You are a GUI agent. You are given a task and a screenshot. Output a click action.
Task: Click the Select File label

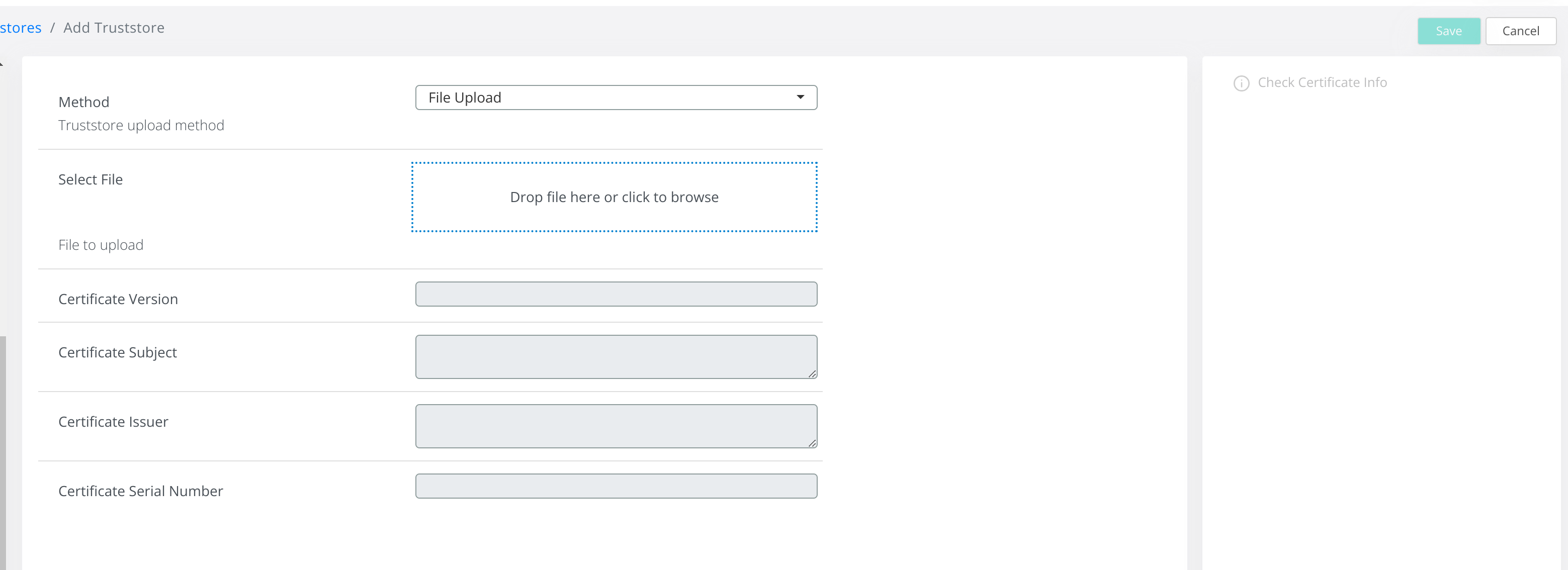[91, 179]
